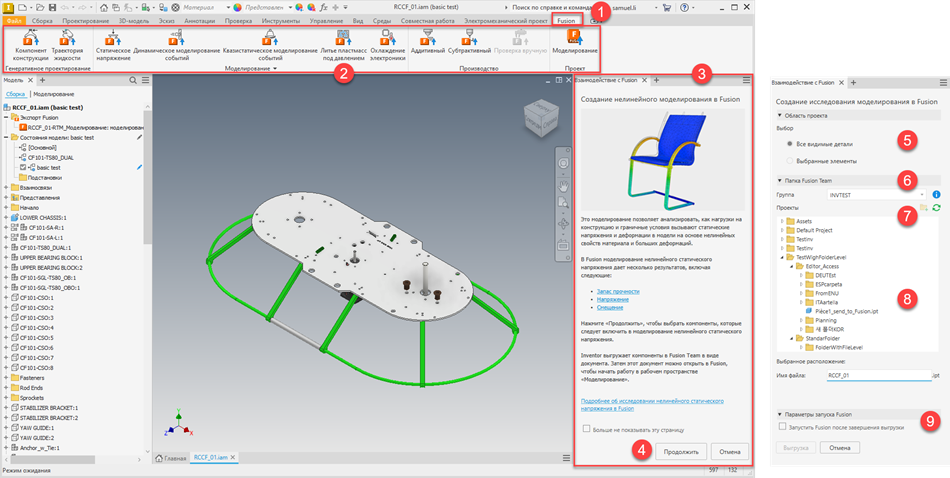Choose the Аддитивный manufacturing tool
The image size is (950, 478).
click(x=428, y=42)
